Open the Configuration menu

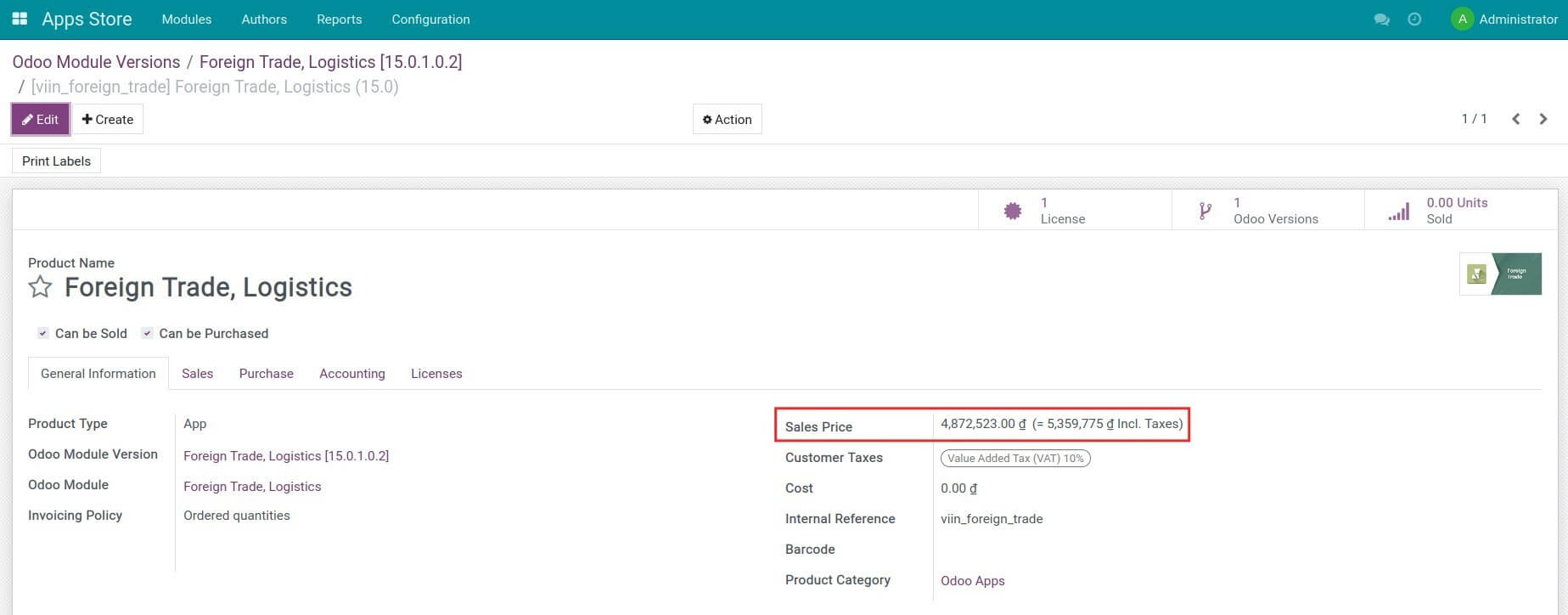tap(430, 19)
